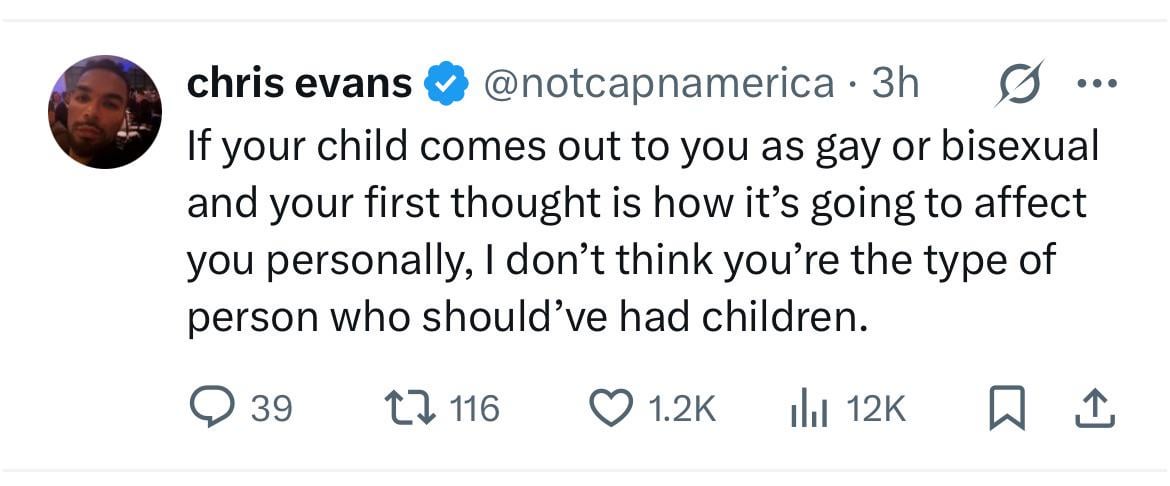Click the display name chris evans
This screenshot has width=1170, height=486.
click(x=299, y=85)
